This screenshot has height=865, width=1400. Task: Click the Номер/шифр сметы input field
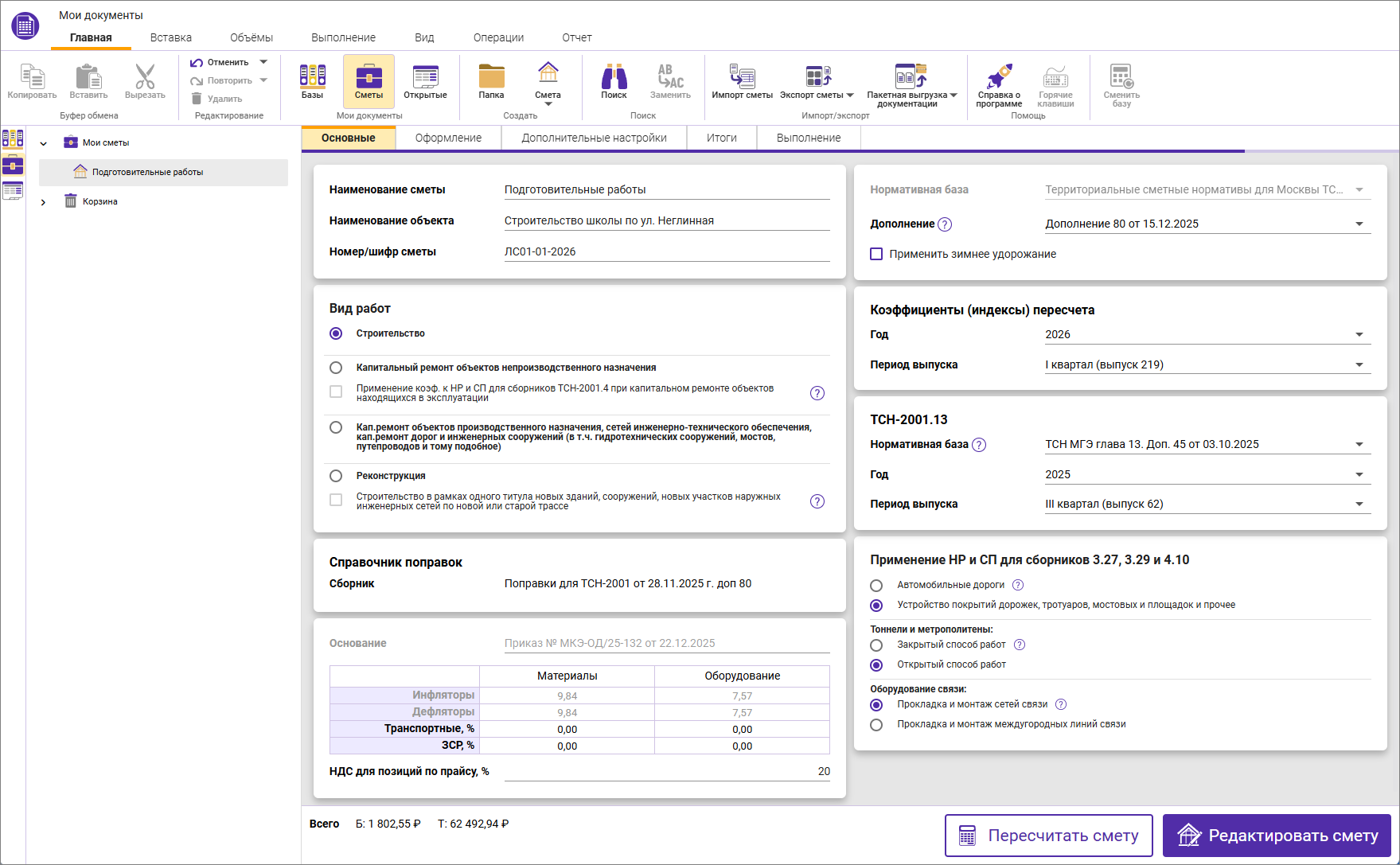tap(666, 251)
